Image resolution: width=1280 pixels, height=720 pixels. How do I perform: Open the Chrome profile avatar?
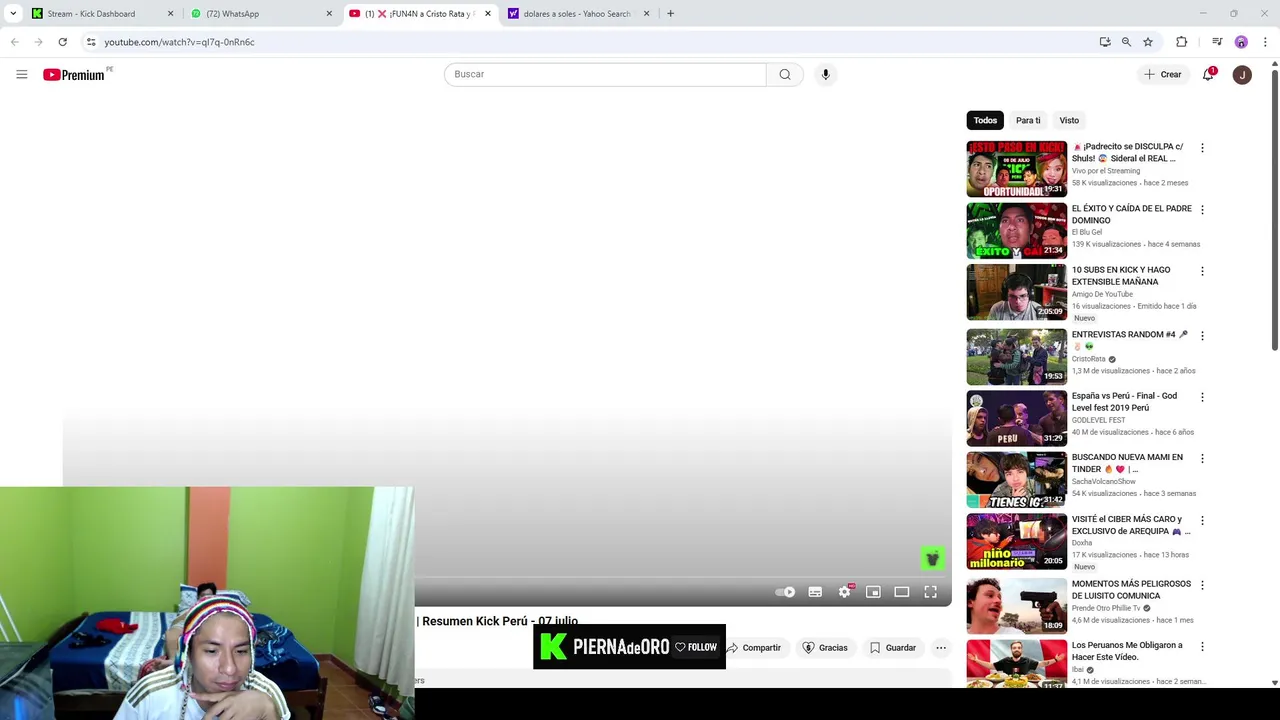point(1241,42)
